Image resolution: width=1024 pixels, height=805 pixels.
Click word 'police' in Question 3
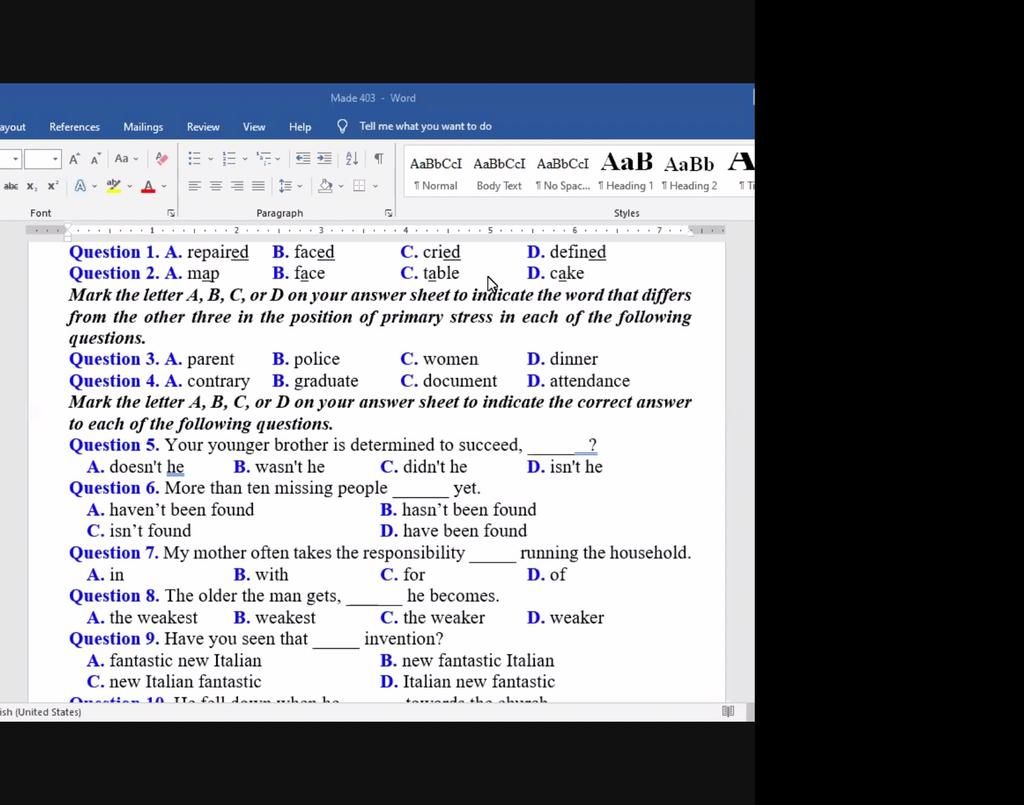[317, 359]
